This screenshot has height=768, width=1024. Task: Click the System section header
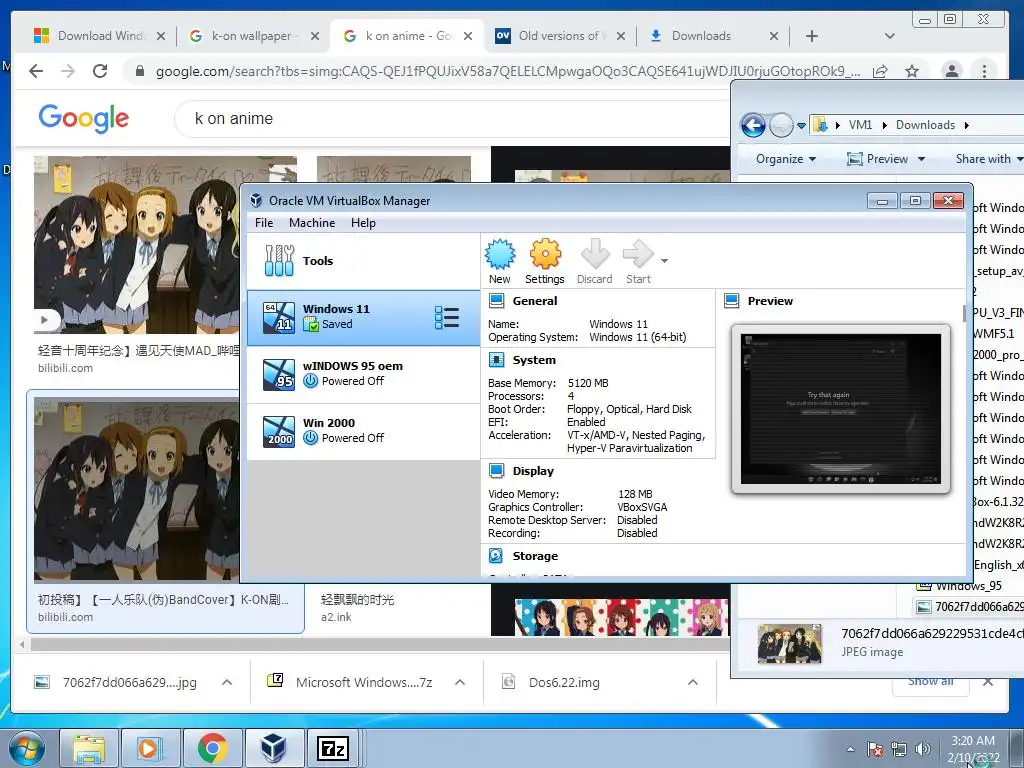[534, 360]
